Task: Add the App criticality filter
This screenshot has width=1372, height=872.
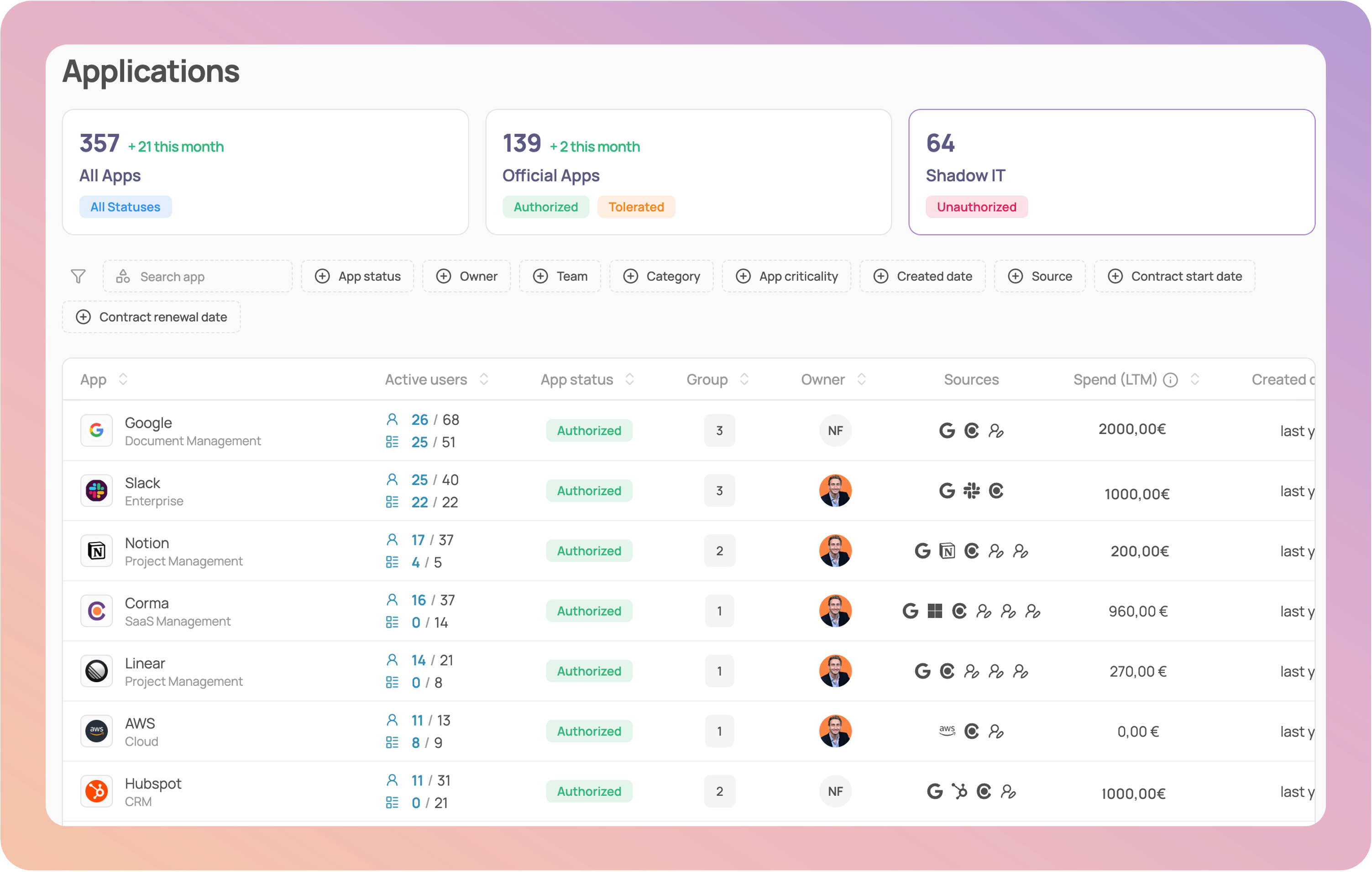Action: (x=786, y=276)
